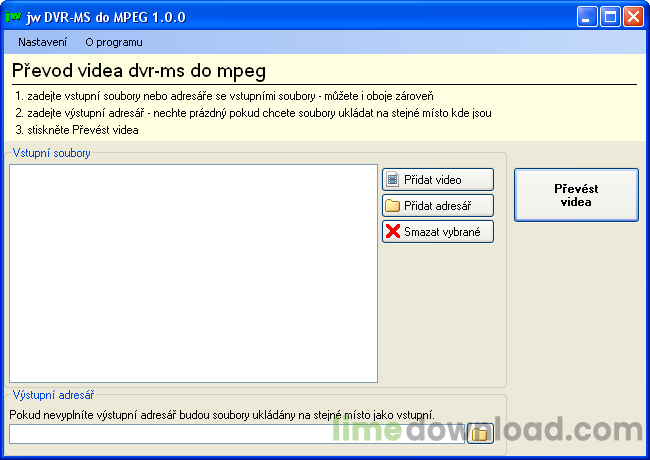Click the jw application icon in title bar
This screenshot has width=650, height=460.
coord(14,17)
